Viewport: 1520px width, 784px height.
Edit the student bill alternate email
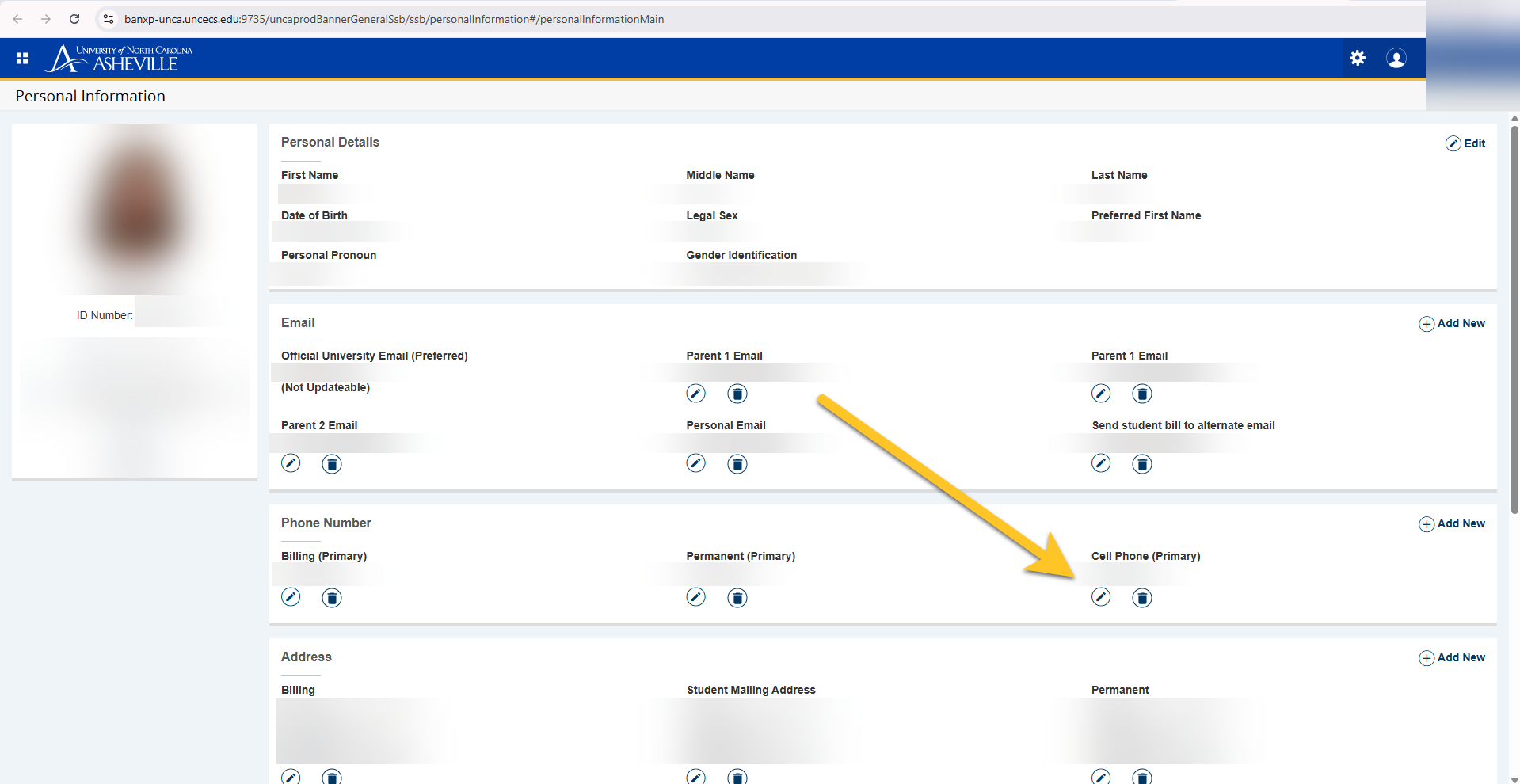[x=1100, y=463]
